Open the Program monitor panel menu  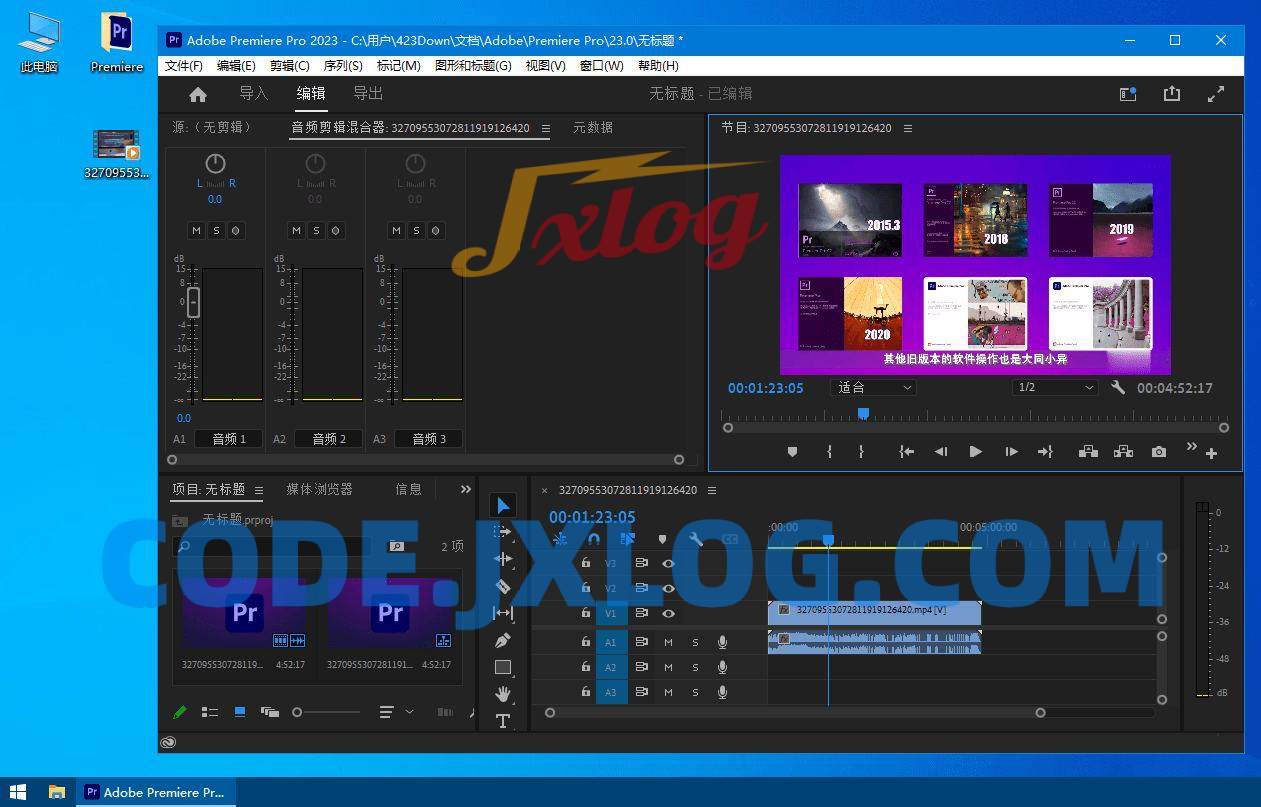click(x=907, y=128)
